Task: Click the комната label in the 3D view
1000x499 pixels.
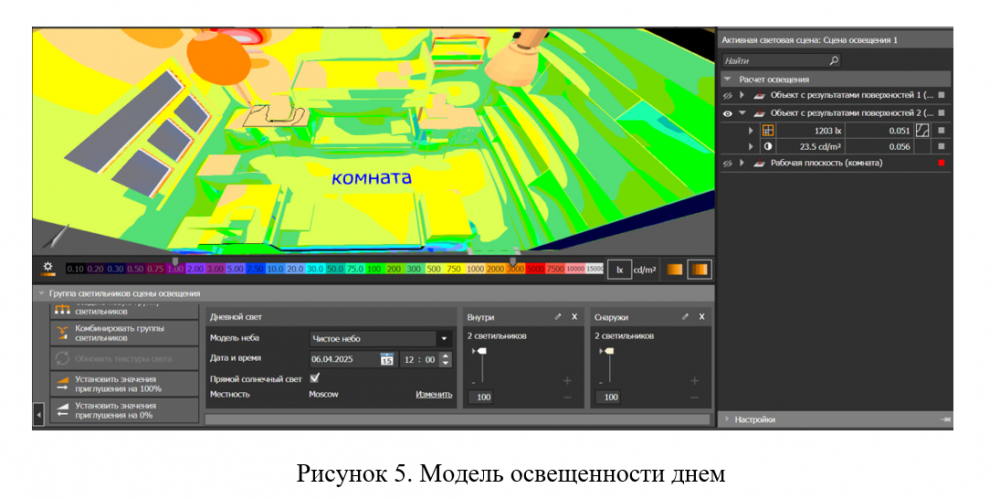Action: point(371,177)
